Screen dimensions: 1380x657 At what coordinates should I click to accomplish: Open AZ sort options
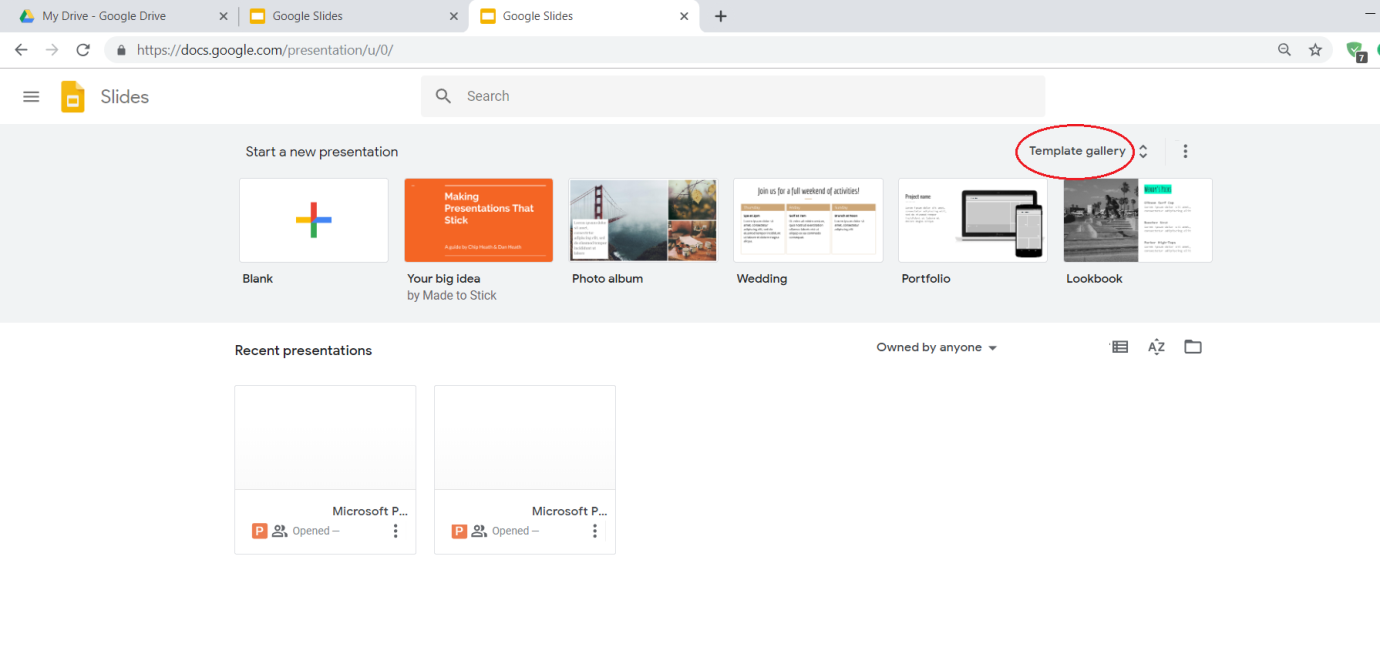[x=1156, y=347]
